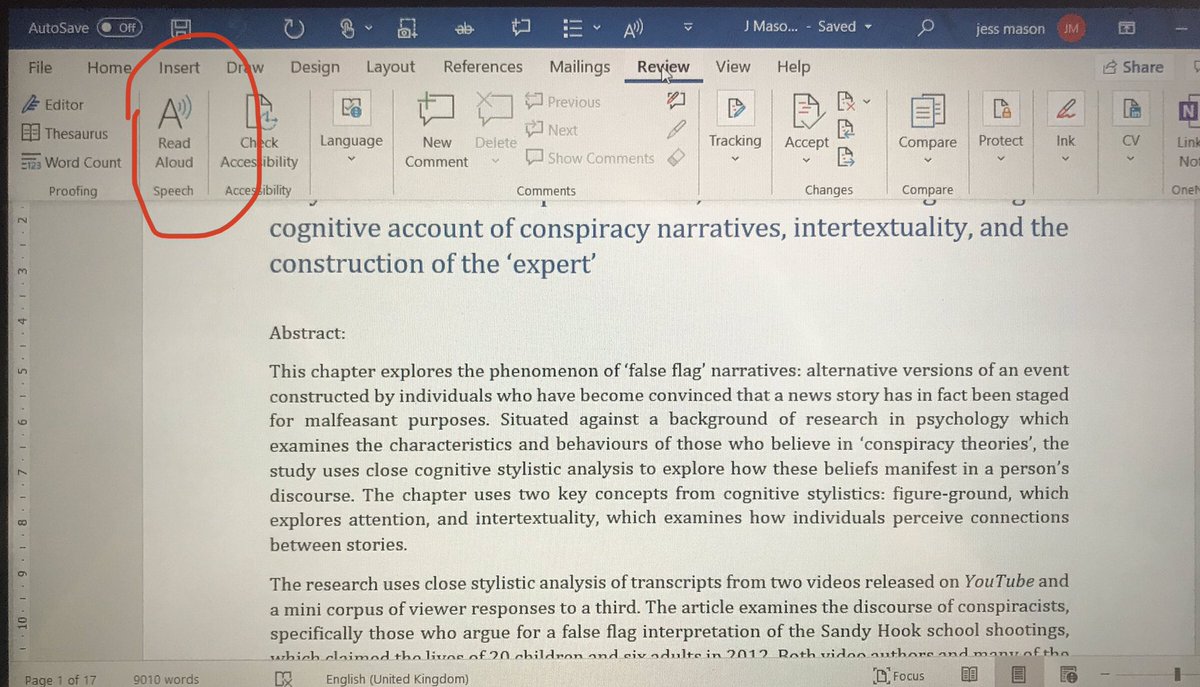
Task: Open the Editor proofing tool
Action: coord(53,104)
